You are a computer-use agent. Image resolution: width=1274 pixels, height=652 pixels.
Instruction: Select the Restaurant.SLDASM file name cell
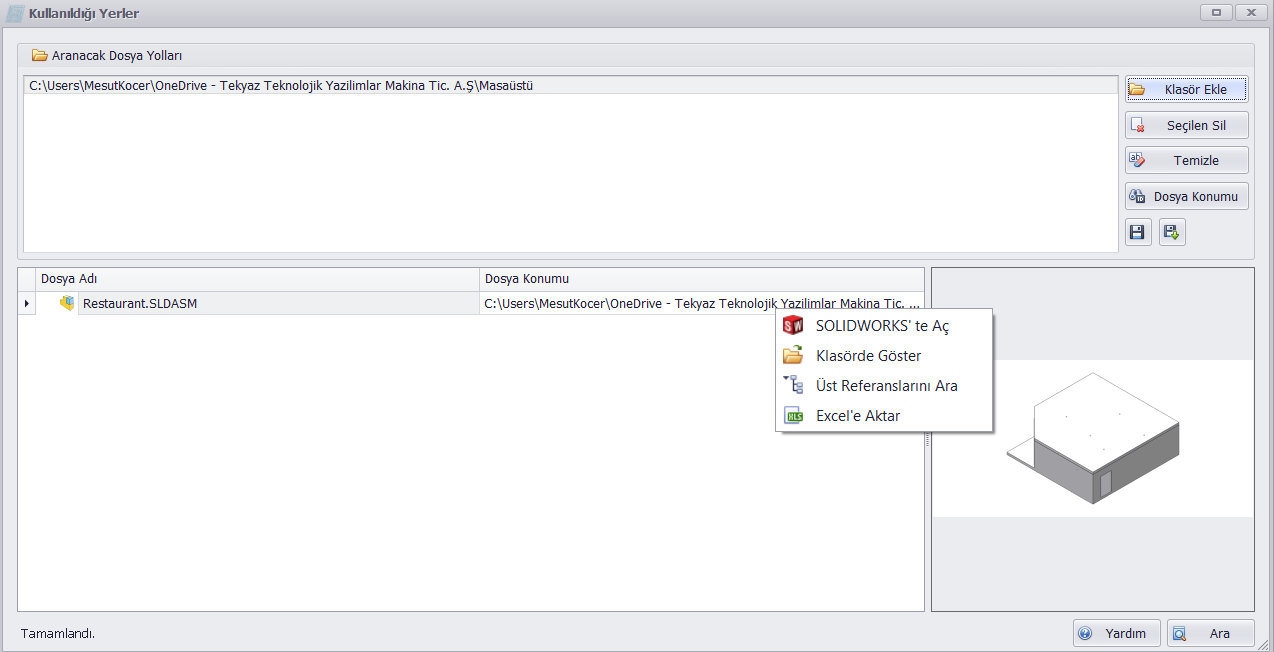tap(279, 303)
